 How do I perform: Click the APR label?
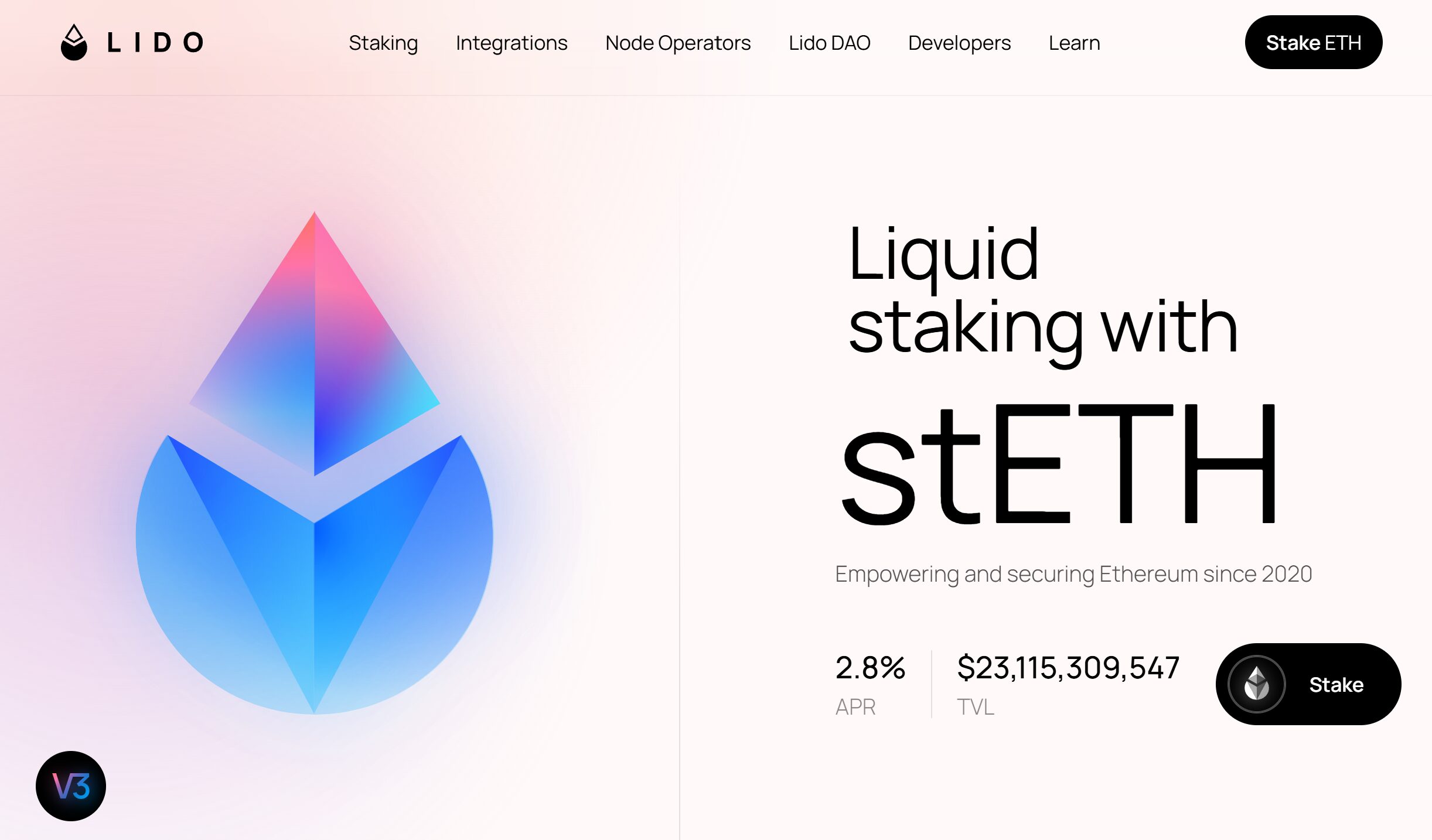coord(855,707)
